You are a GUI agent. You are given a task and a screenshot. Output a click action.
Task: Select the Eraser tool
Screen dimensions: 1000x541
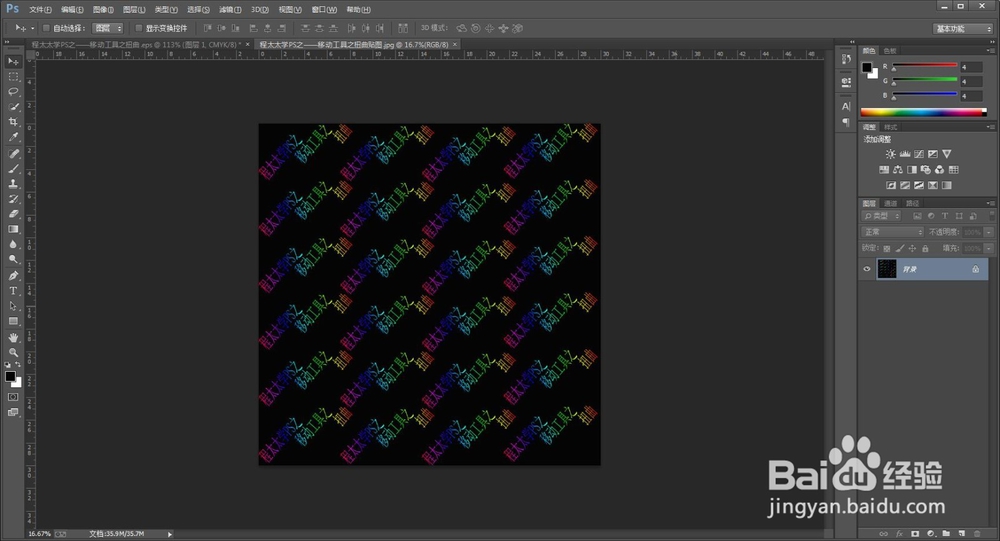tap(13, 214)
